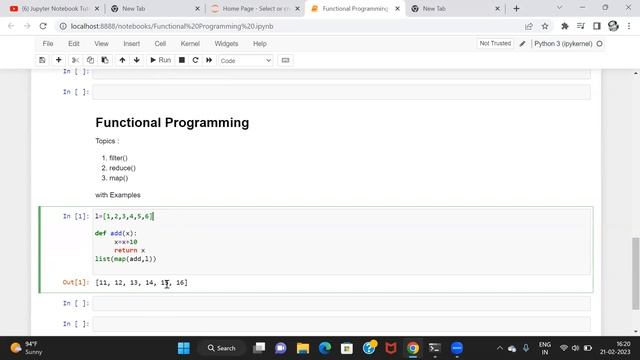Restart the kernel icon
This screenshot has height=360, width=640.
tap(195, 60)
